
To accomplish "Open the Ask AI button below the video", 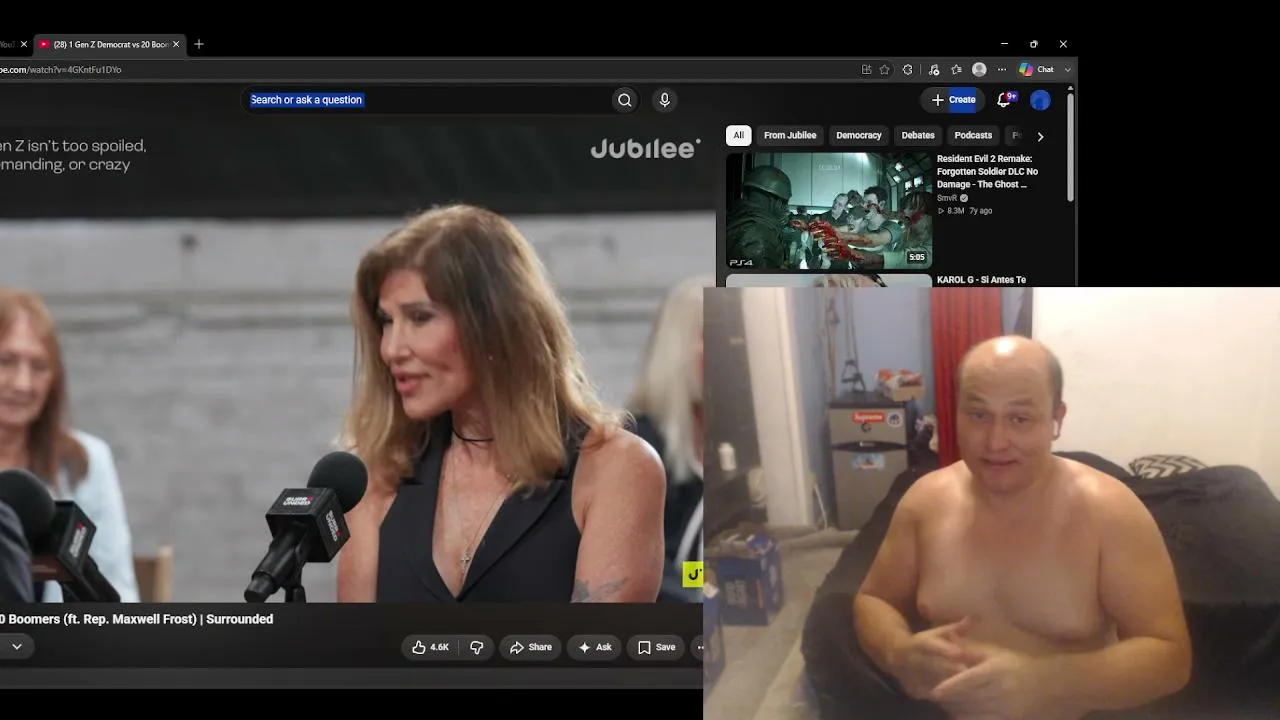I will pos(594,647).
